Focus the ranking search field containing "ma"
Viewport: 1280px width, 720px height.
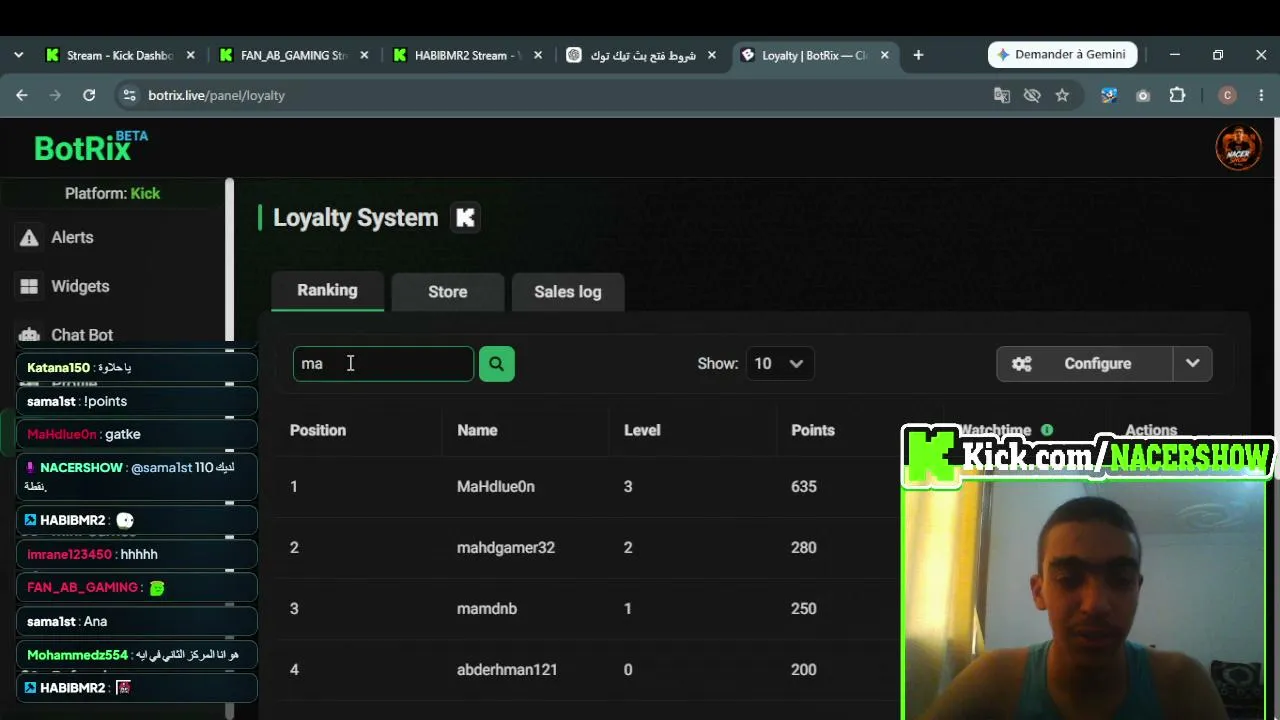(x=383, y=364)
